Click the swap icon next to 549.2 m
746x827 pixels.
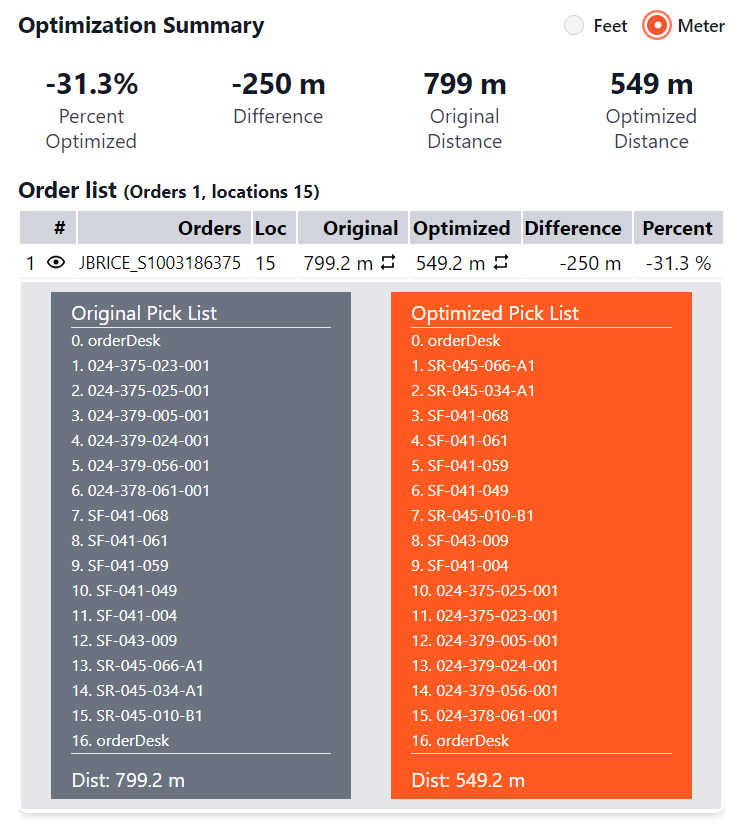click(501, 264)
